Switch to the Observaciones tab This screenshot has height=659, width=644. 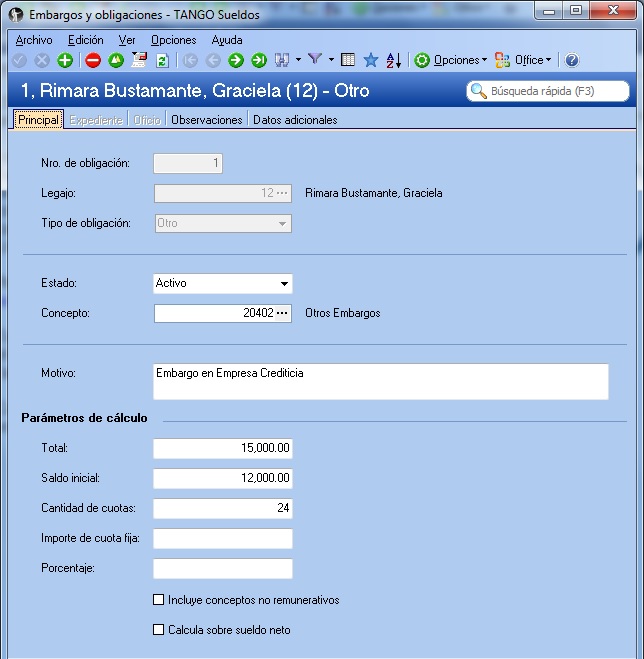(x=207, y=120)
